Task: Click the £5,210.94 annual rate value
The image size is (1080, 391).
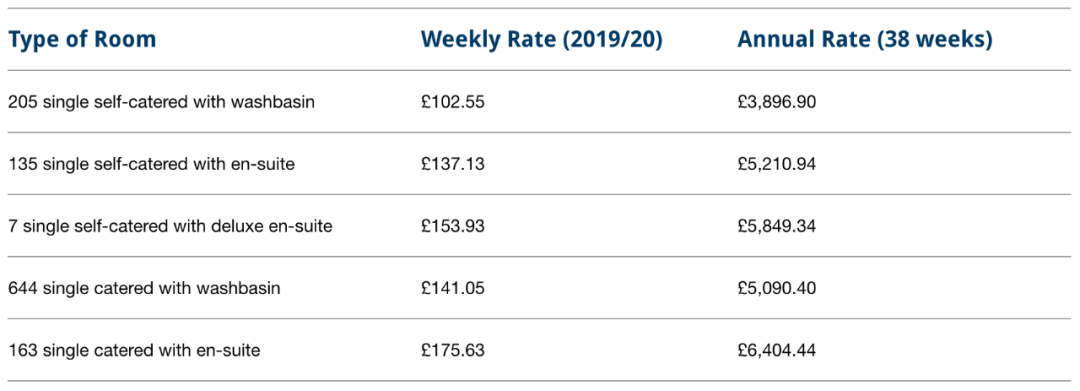Action: pyautogui.click(x=776, y=165)
